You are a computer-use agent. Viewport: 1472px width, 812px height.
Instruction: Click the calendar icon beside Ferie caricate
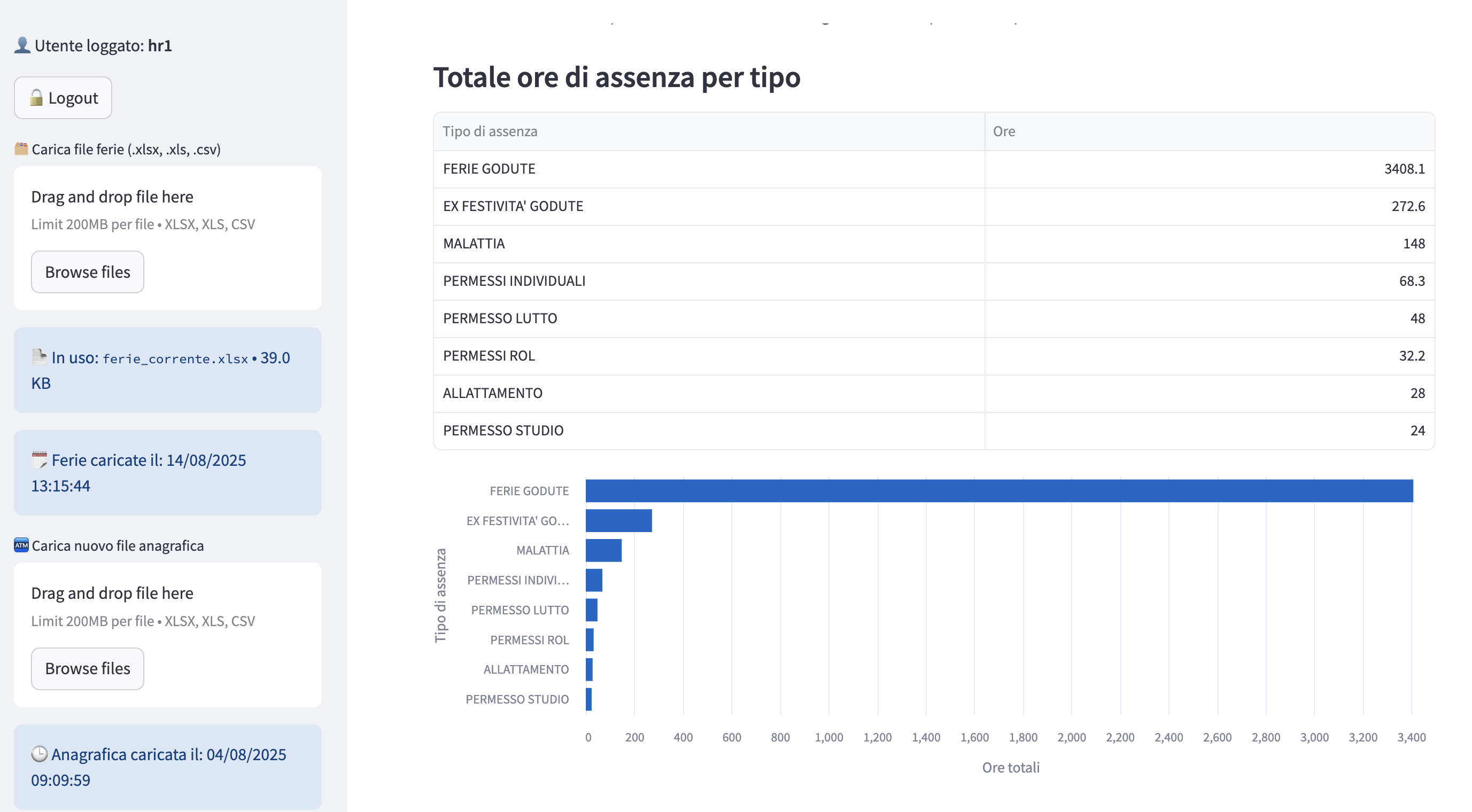pos(40,459)
